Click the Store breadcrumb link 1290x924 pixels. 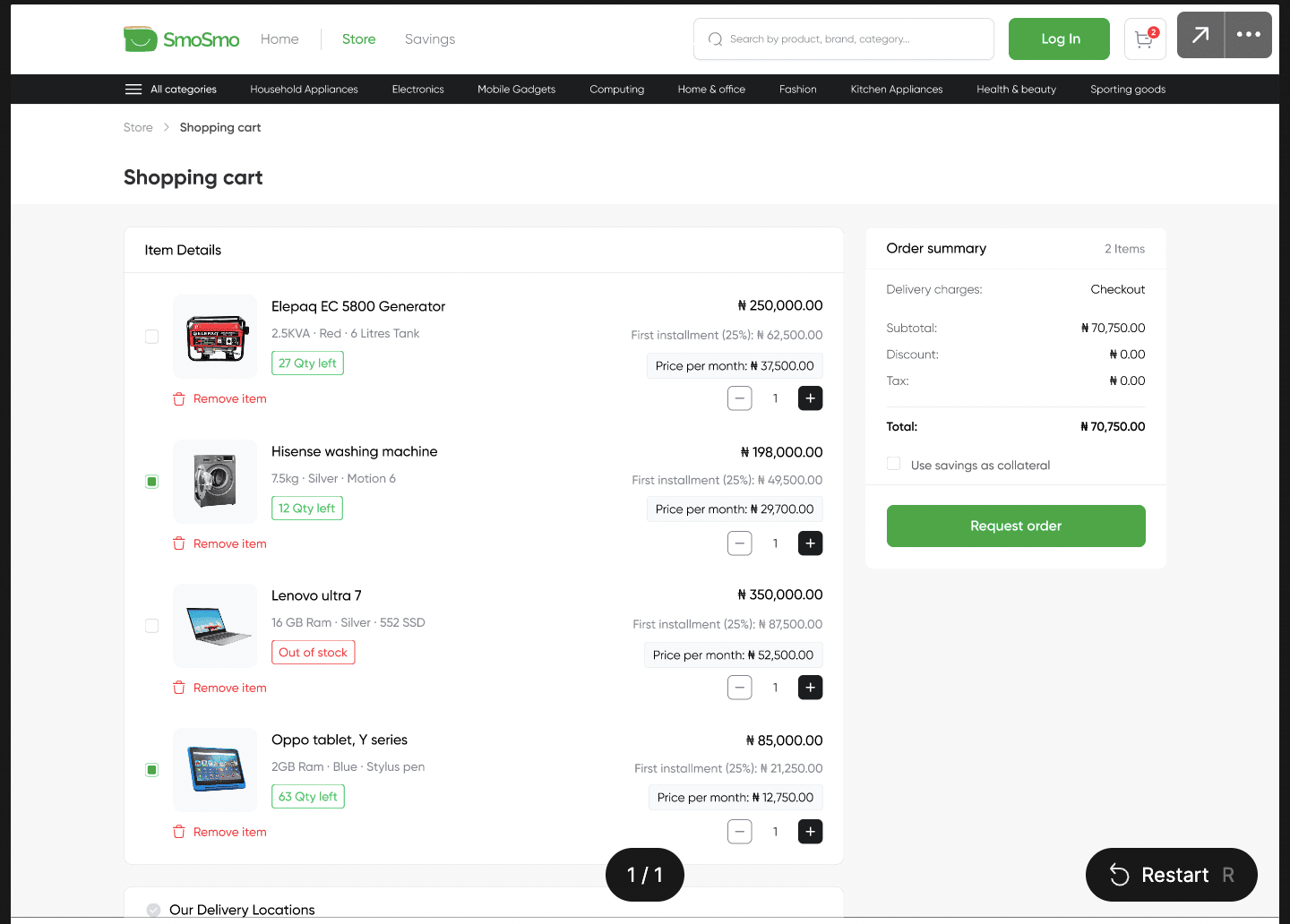(x=138, y=127)
